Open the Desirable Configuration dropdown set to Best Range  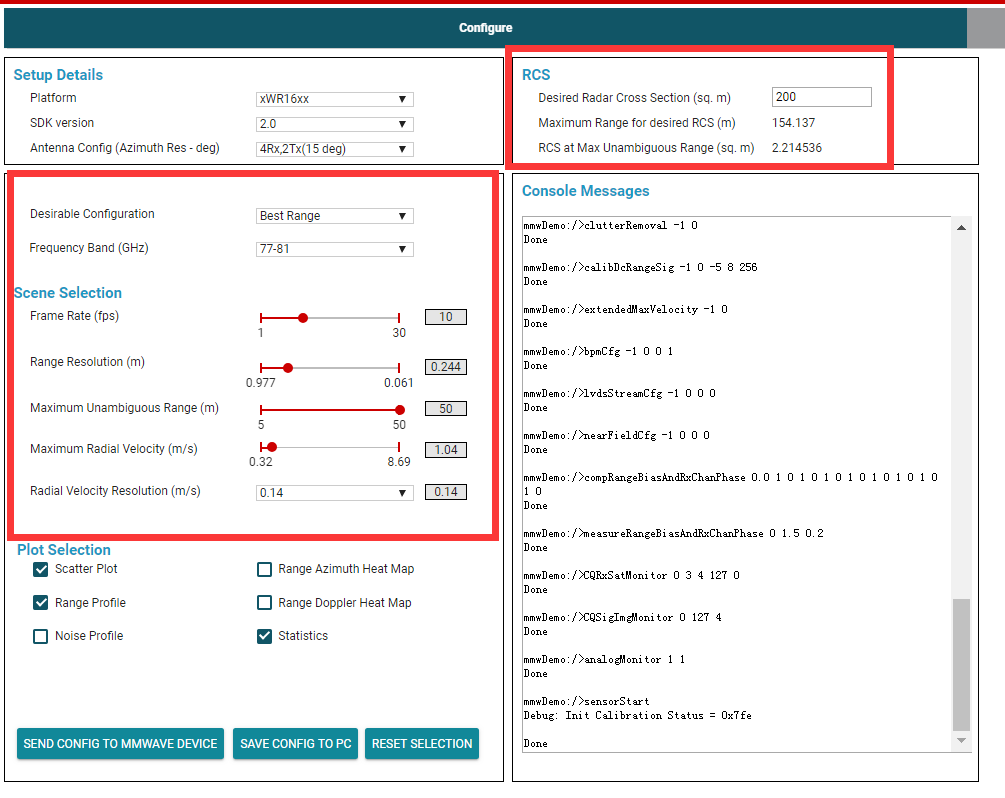334,215
